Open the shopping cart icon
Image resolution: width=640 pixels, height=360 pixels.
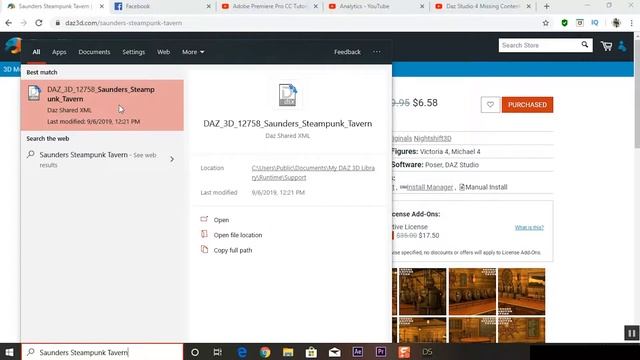[x=607, y=46]
